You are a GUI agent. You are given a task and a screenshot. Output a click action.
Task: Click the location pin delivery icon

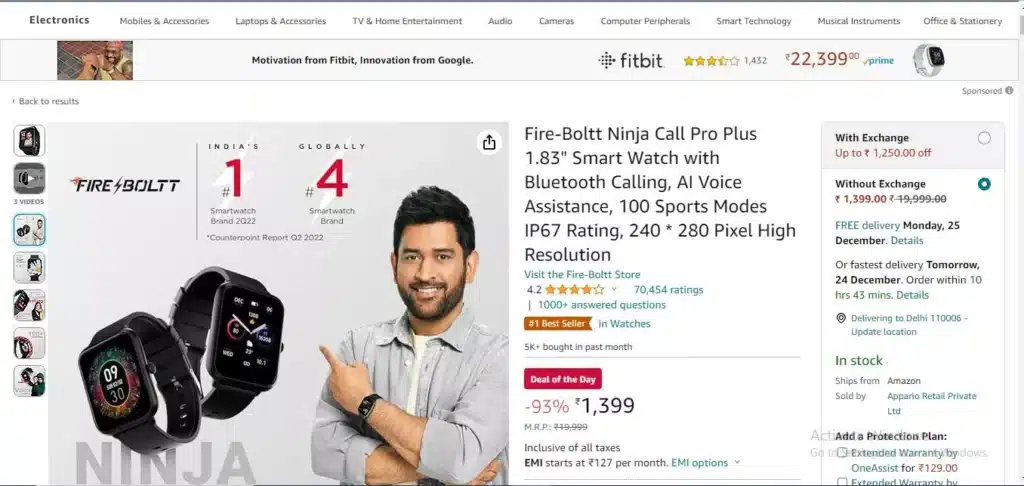[841, 318]
